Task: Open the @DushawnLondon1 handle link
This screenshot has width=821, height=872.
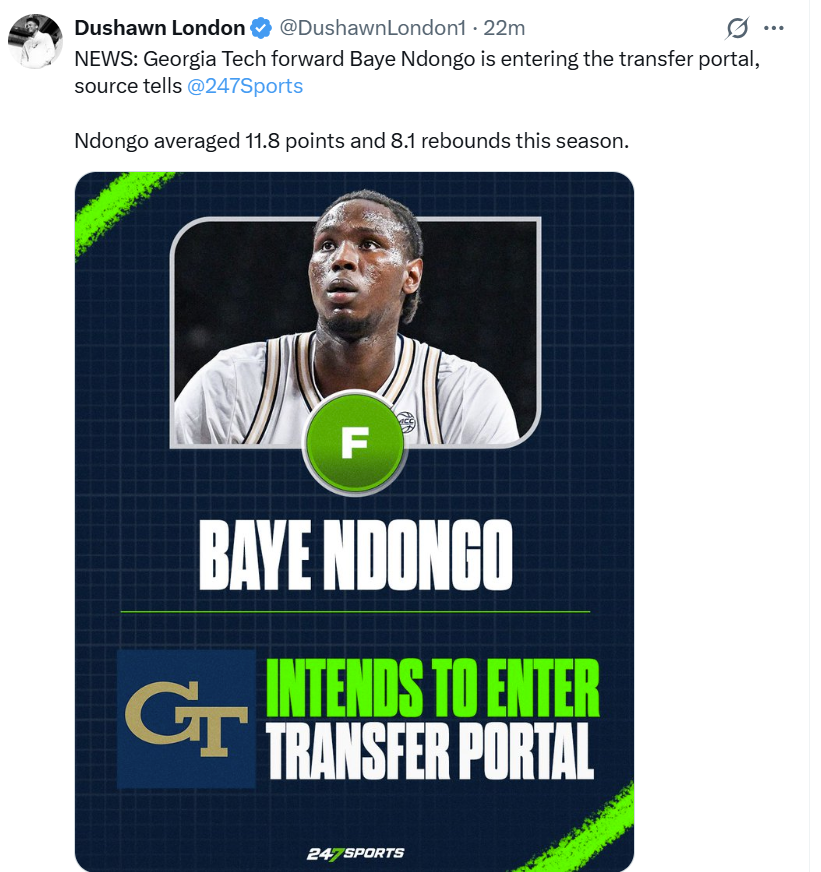Action: 372,28
